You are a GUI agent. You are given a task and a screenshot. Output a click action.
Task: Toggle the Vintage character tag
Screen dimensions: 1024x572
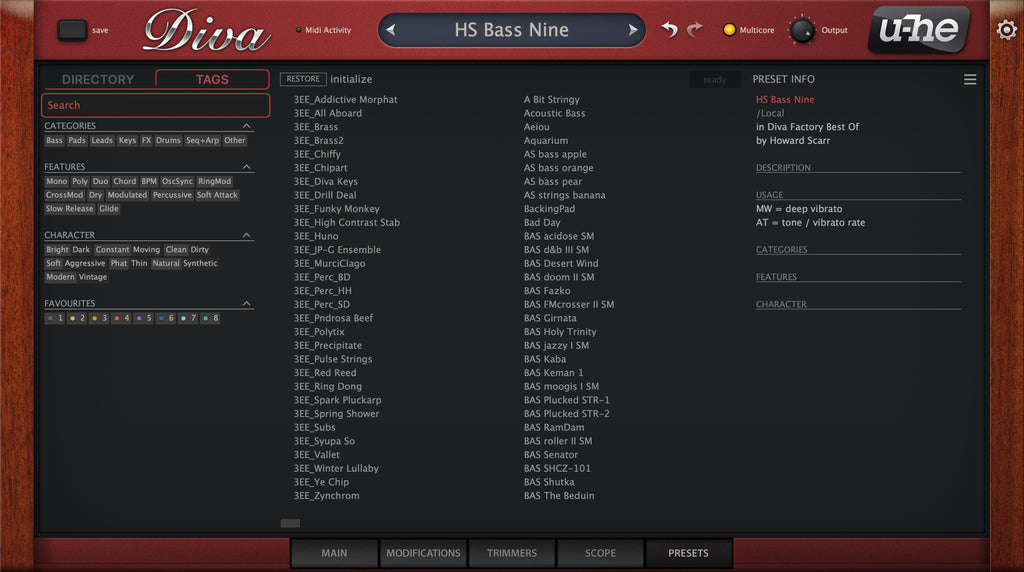[x=93, y=277]
